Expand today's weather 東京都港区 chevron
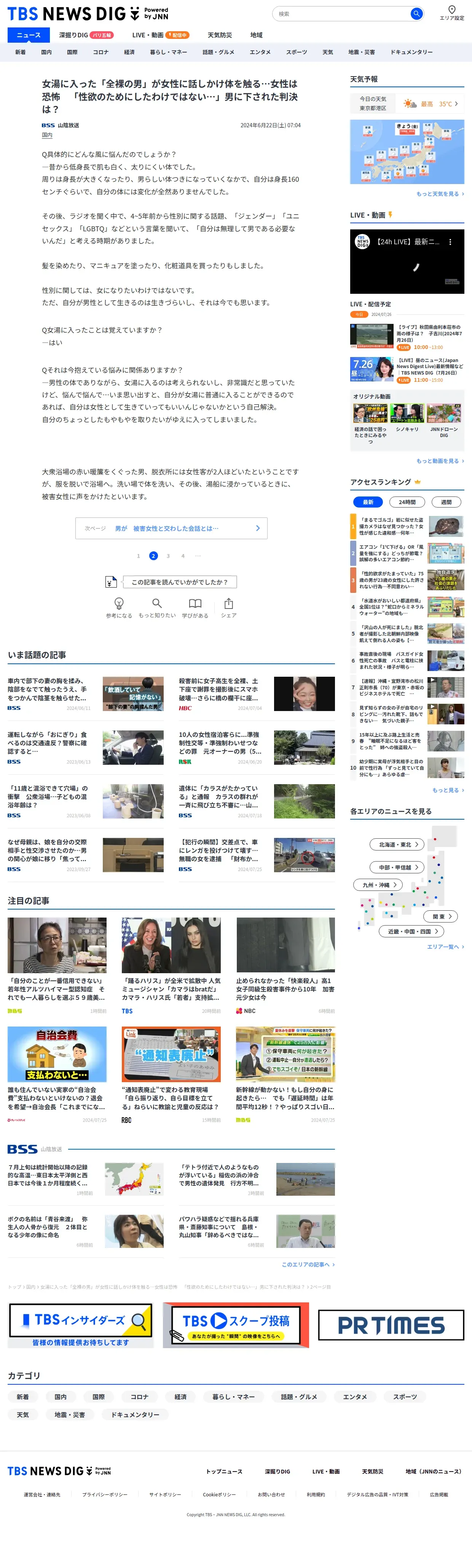This screenshot has width=472, height=1568. point(456,104)
